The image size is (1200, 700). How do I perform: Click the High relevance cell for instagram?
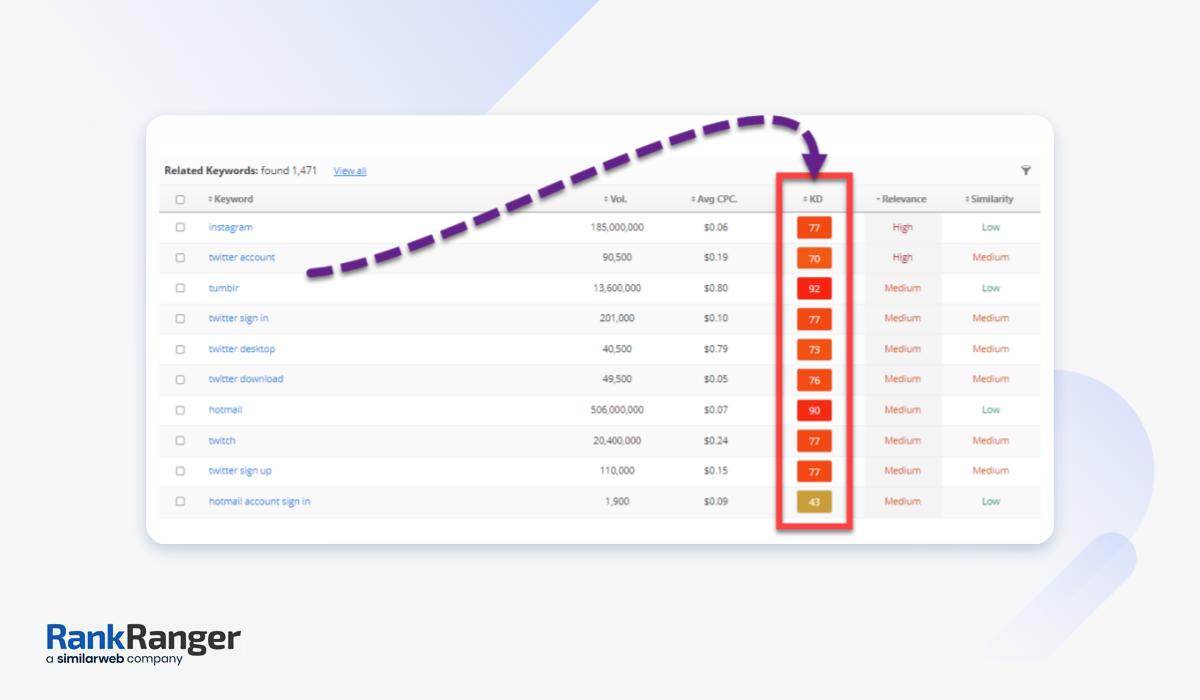click(902, 227)
